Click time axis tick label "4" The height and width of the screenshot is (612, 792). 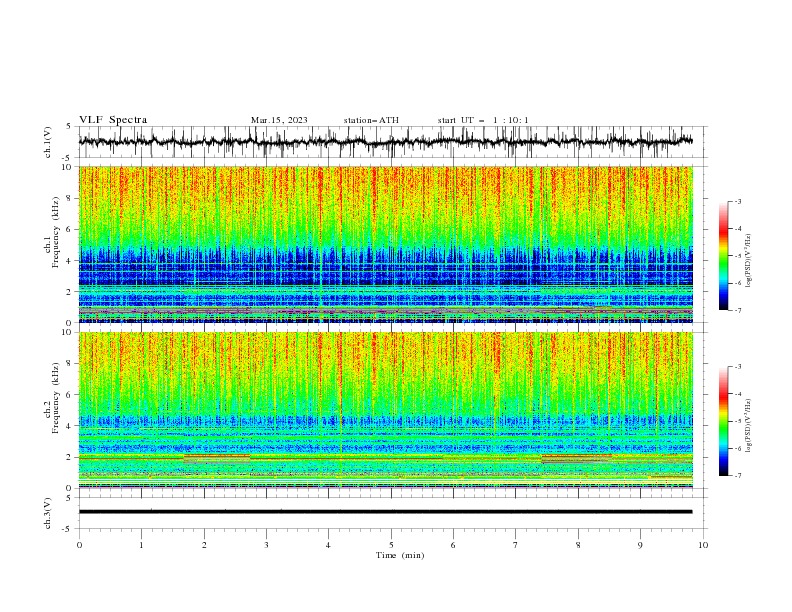(329, 545)
